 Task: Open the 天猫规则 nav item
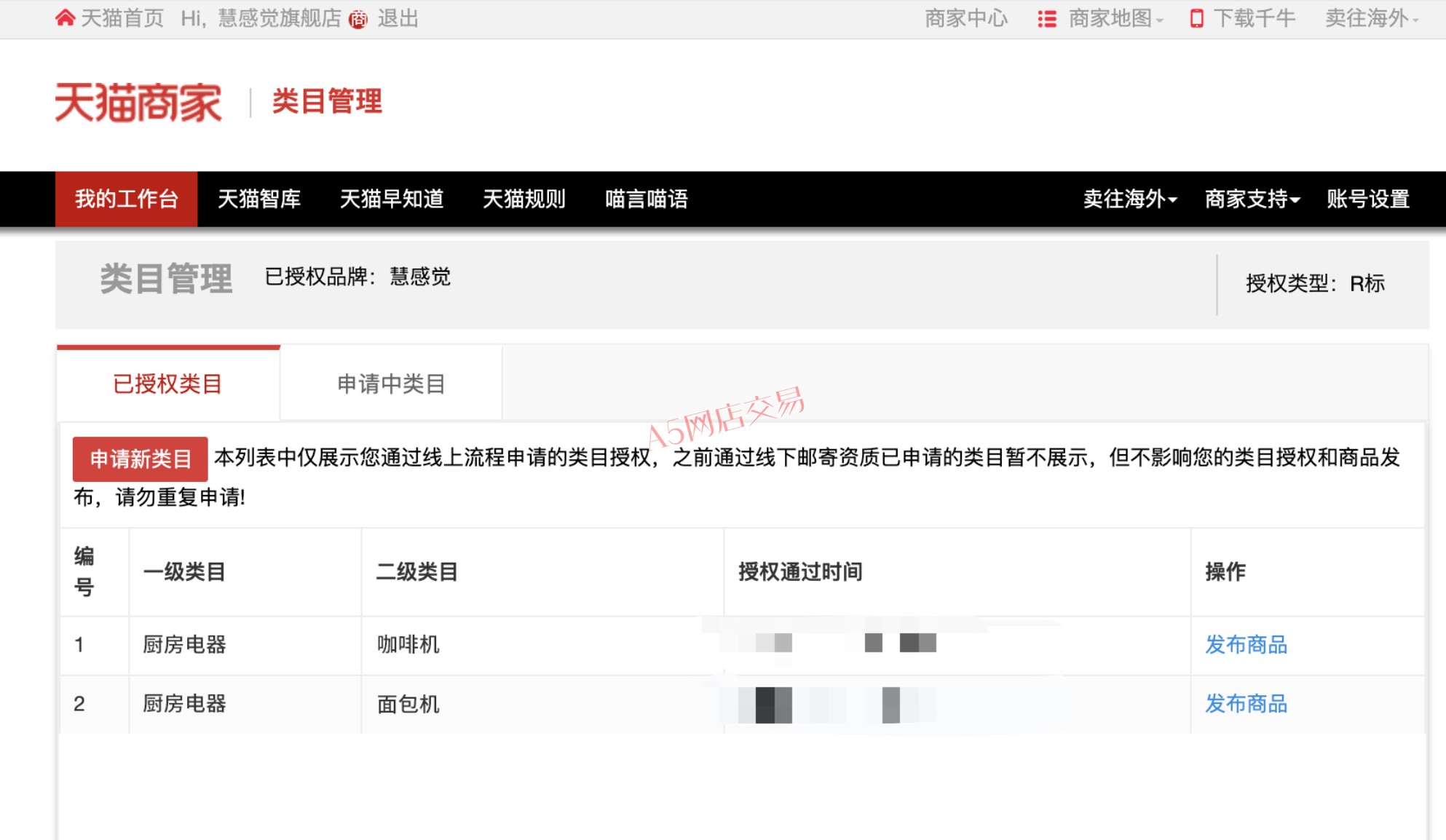pyautogui.click(x=524, y=199)
